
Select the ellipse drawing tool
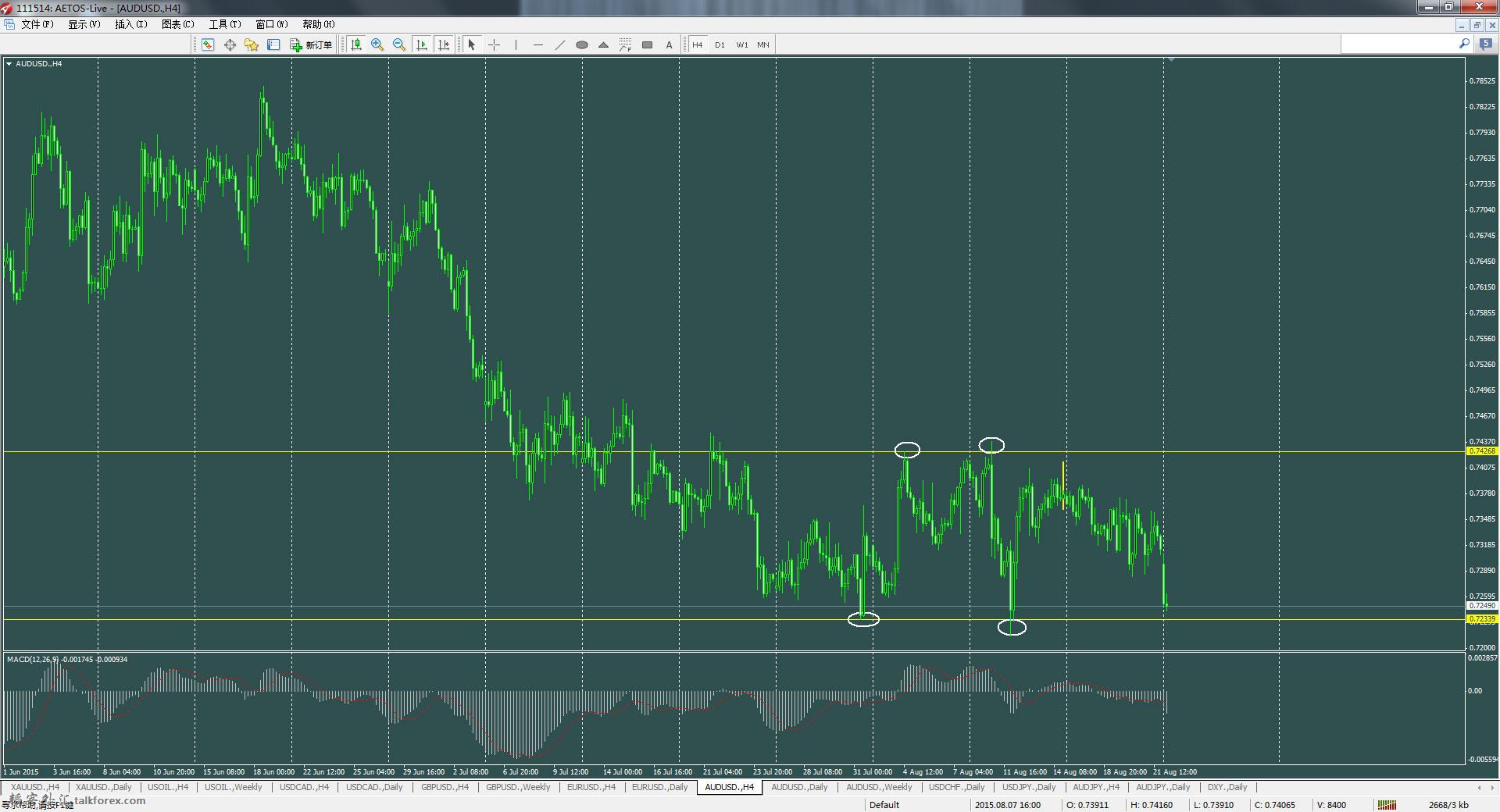pyautogui.click(x=581, y=45)
